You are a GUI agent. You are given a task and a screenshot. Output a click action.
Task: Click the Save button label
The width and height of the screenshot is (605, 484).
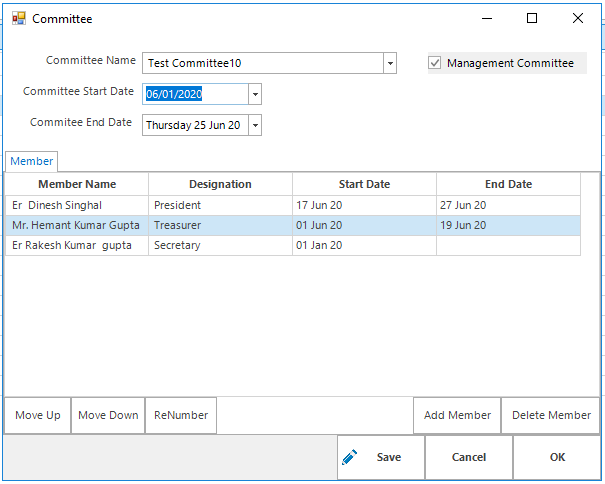[x=389, y=457]
